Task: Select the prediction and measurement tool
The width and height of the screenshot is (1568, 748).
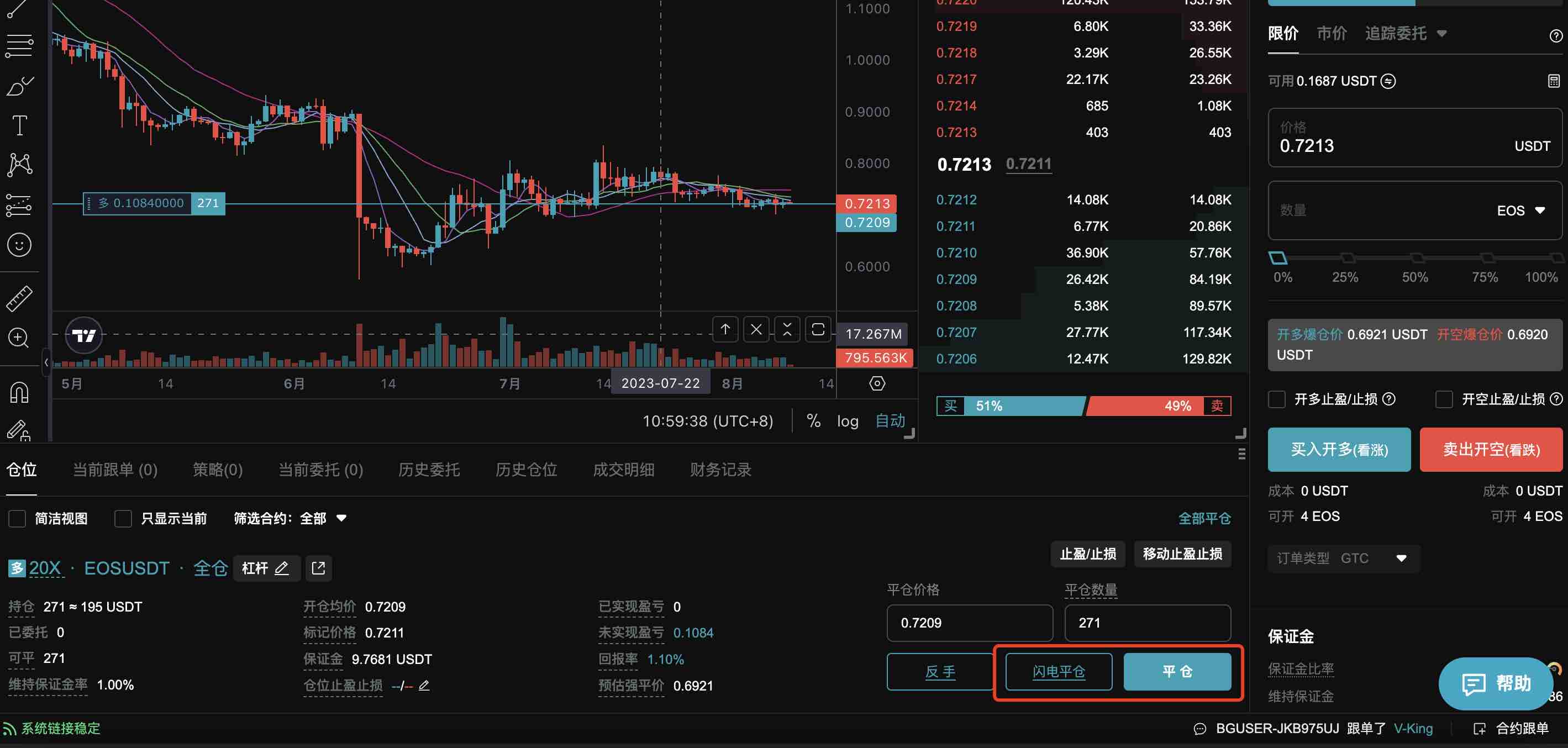Action: pyautogui.click(x=19, y=205)
